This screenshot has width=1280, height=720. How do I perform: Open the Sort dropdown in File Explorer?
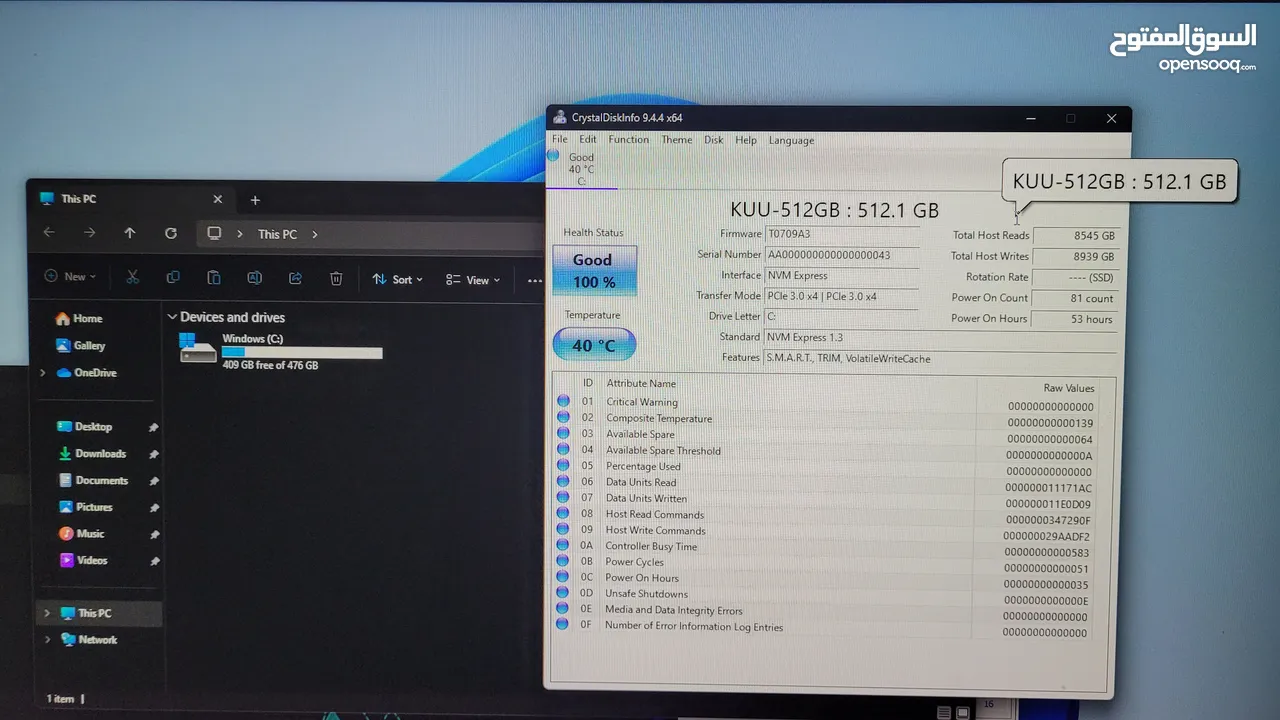(x=397, y=279)
